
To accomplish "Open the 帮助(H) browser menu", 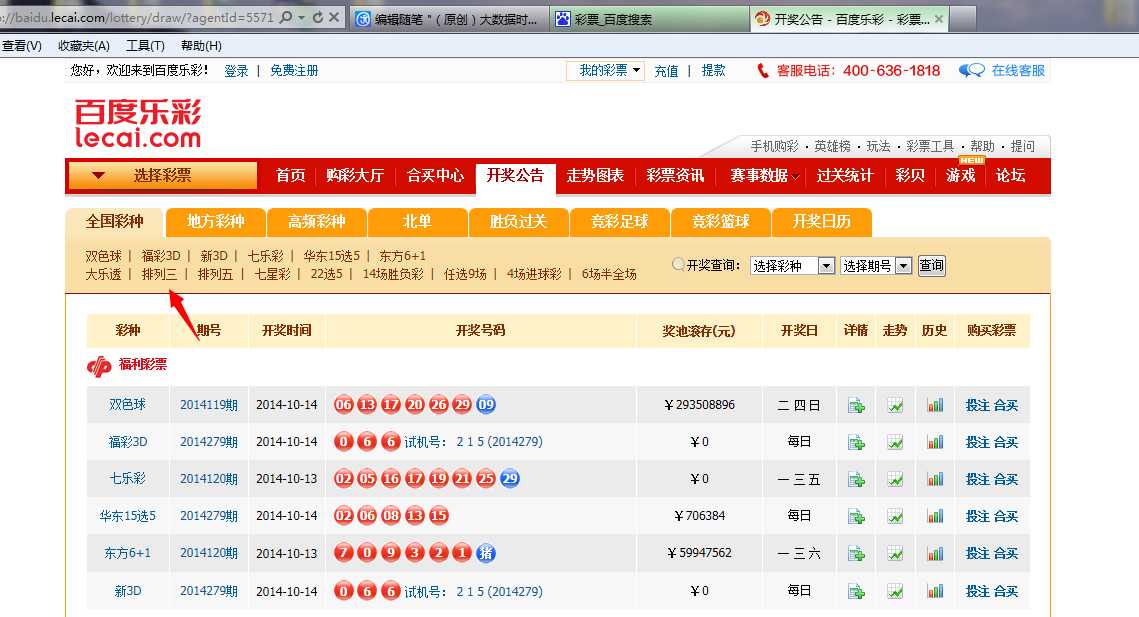I will coord(201,46).
